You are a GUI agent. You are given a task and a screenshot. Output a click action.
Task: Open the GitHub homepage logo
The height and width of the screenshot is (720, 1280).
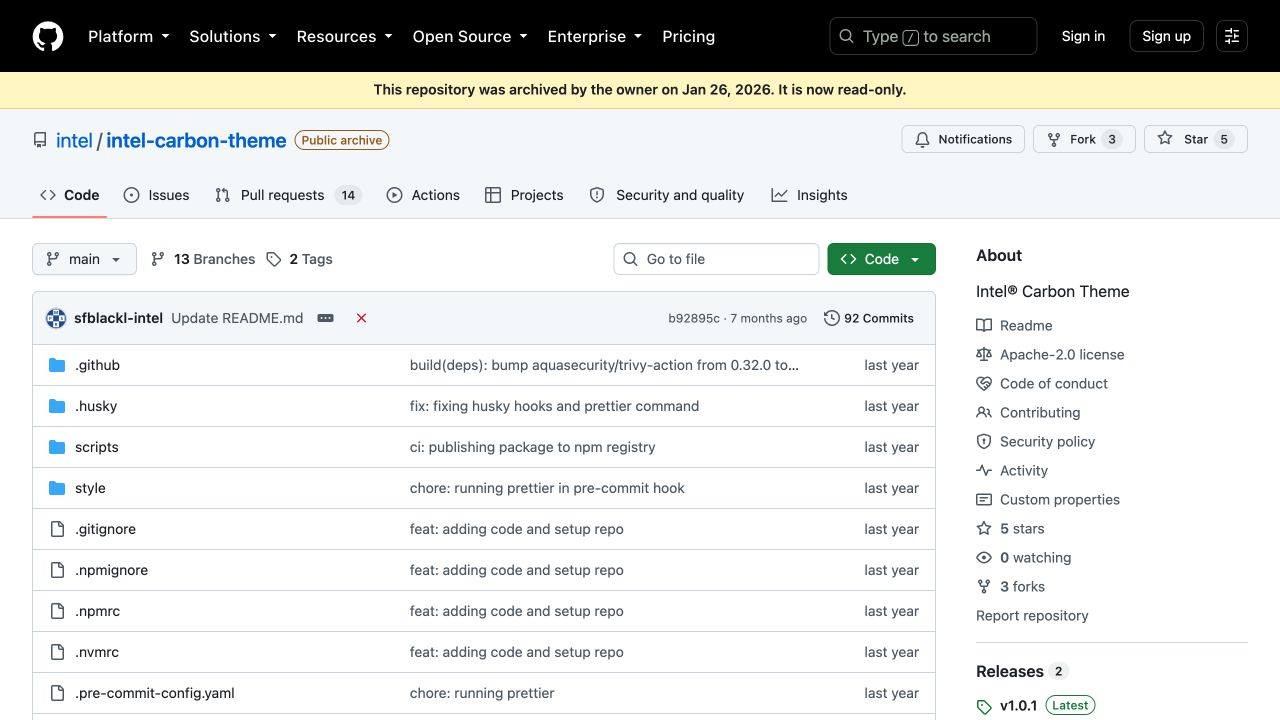pos(48,36)
